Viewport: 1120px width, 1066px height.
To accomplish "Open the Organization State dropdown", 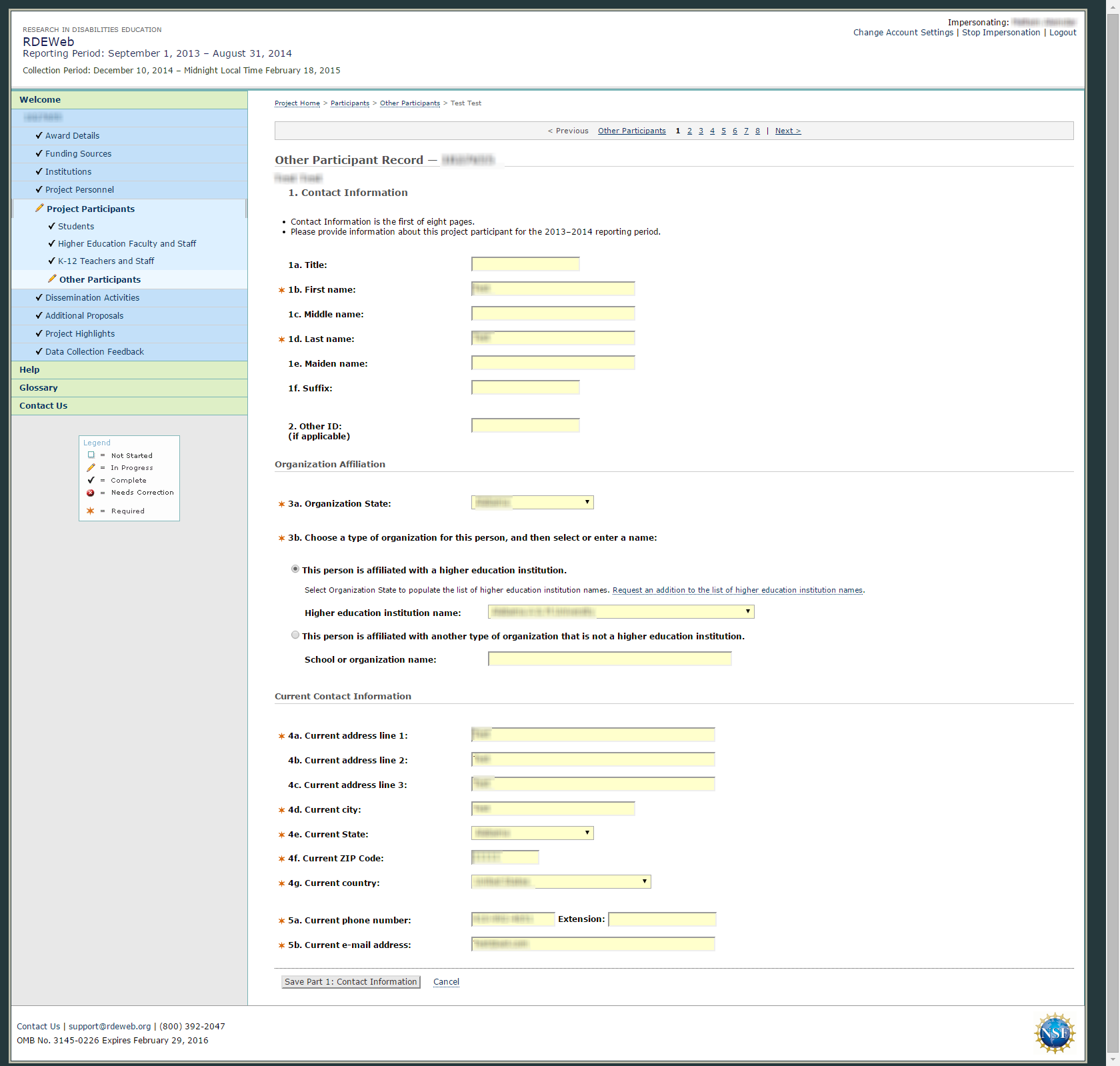I will pyautogui.click(x=532, y=503).
